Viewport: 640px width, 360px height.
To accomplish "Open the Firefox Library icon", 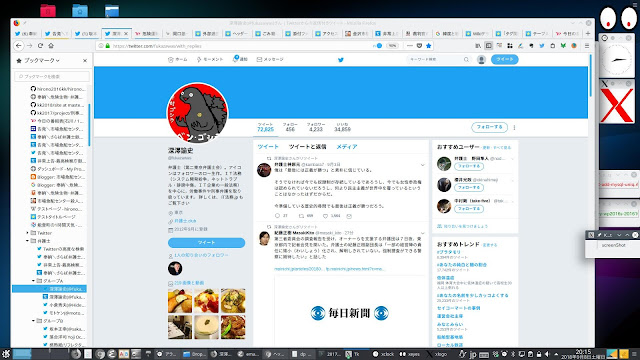I will pyautogui.click(x=478, y=46).
